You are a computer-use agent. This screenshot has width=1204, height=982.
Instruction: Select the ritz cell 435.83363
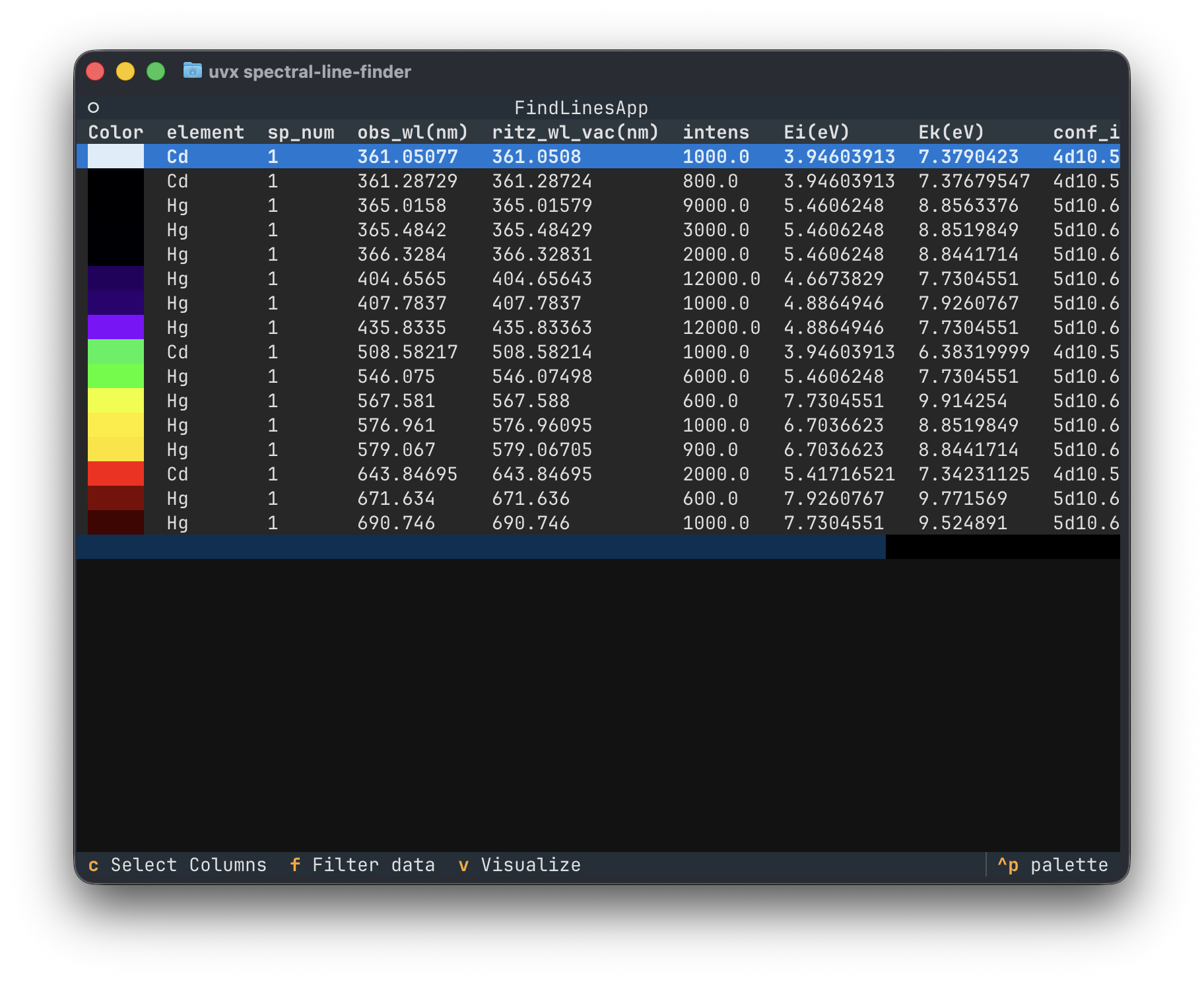[x=542, y=327]
